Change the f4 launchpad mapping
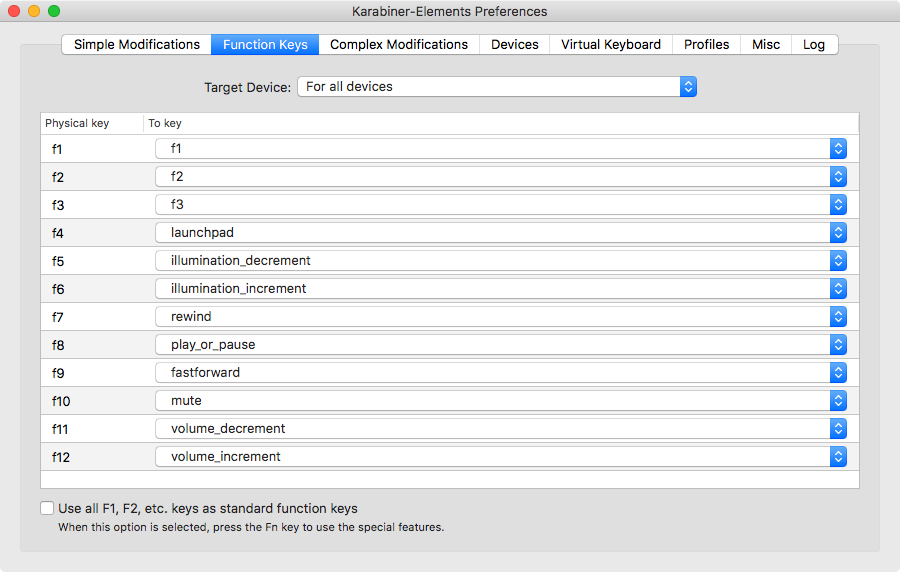900x572 pixels. click(501, 232)
